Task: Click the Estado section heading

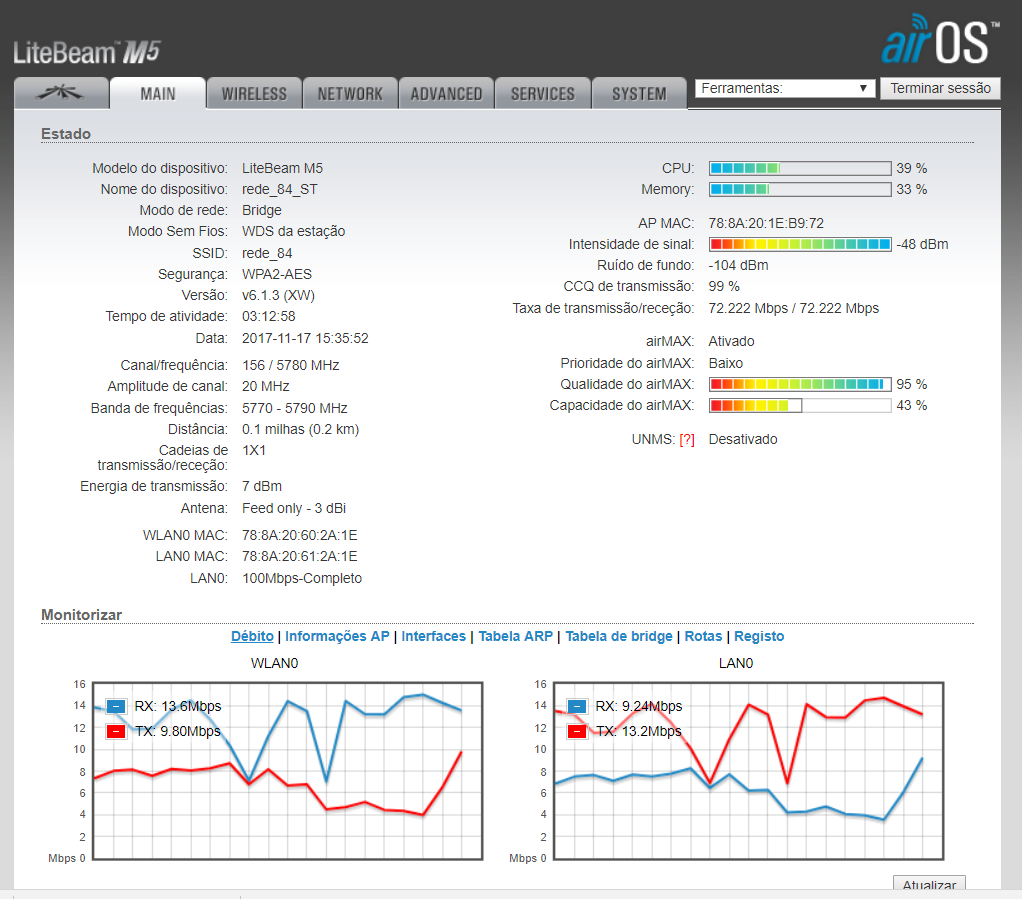Action: [x=66, y=134]
